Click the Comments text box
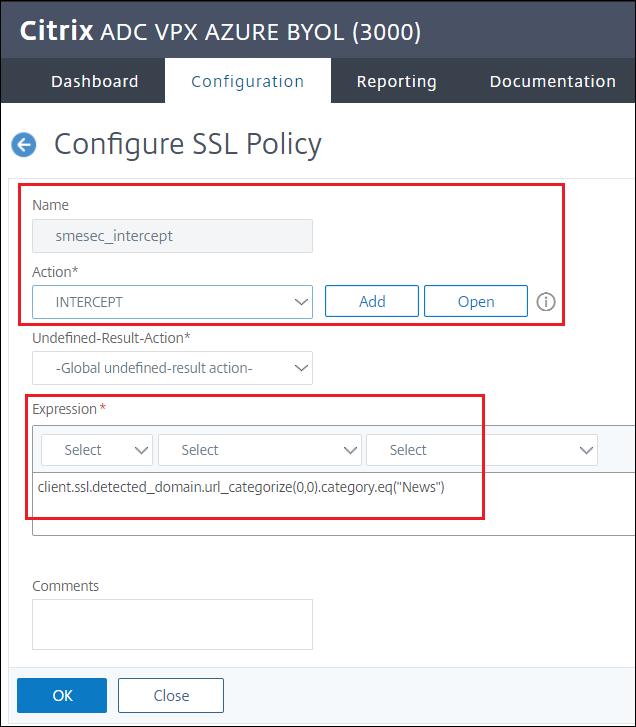 (x=172, y=624)
